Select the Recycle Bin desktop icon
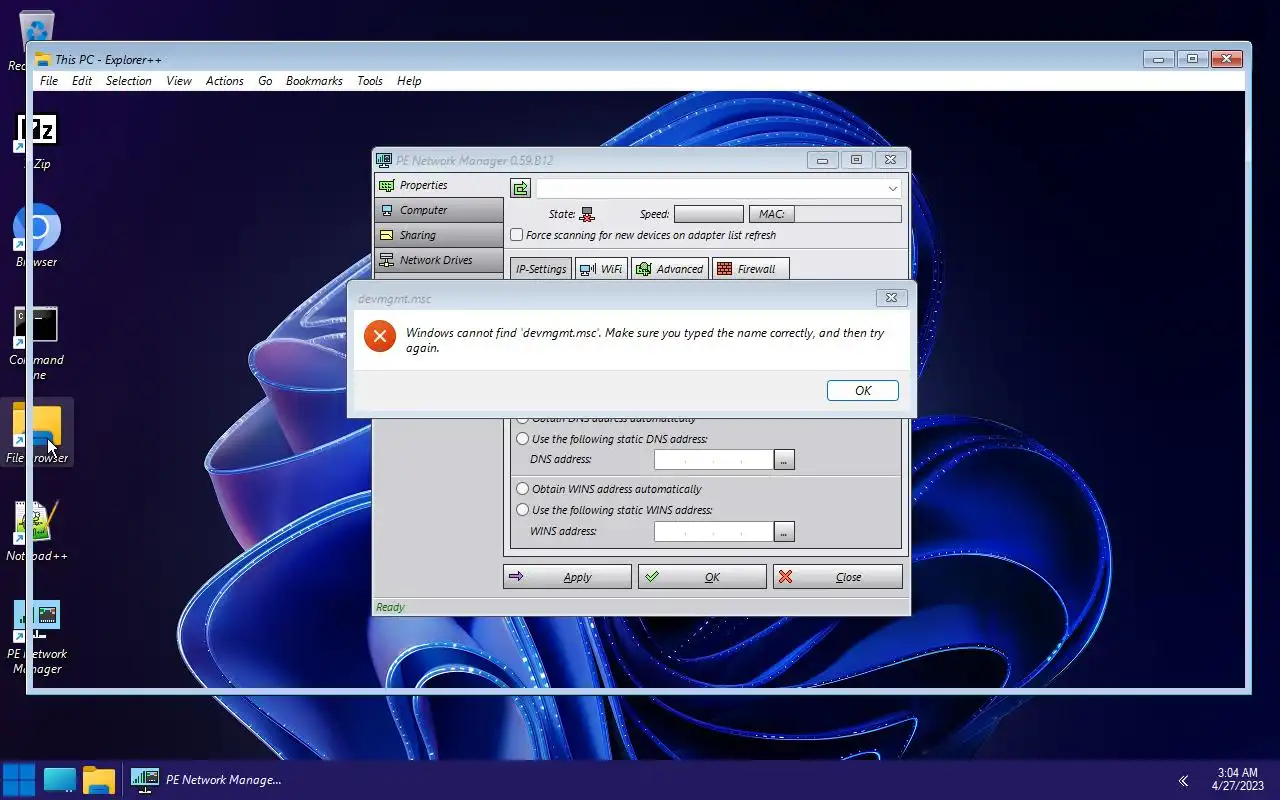Screen dimensions: 1280x800 tap(37, 30)
